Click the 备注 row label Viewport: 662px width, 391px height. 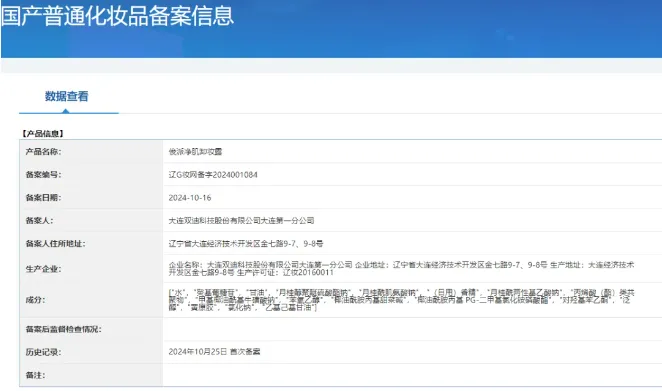point(35,375)
